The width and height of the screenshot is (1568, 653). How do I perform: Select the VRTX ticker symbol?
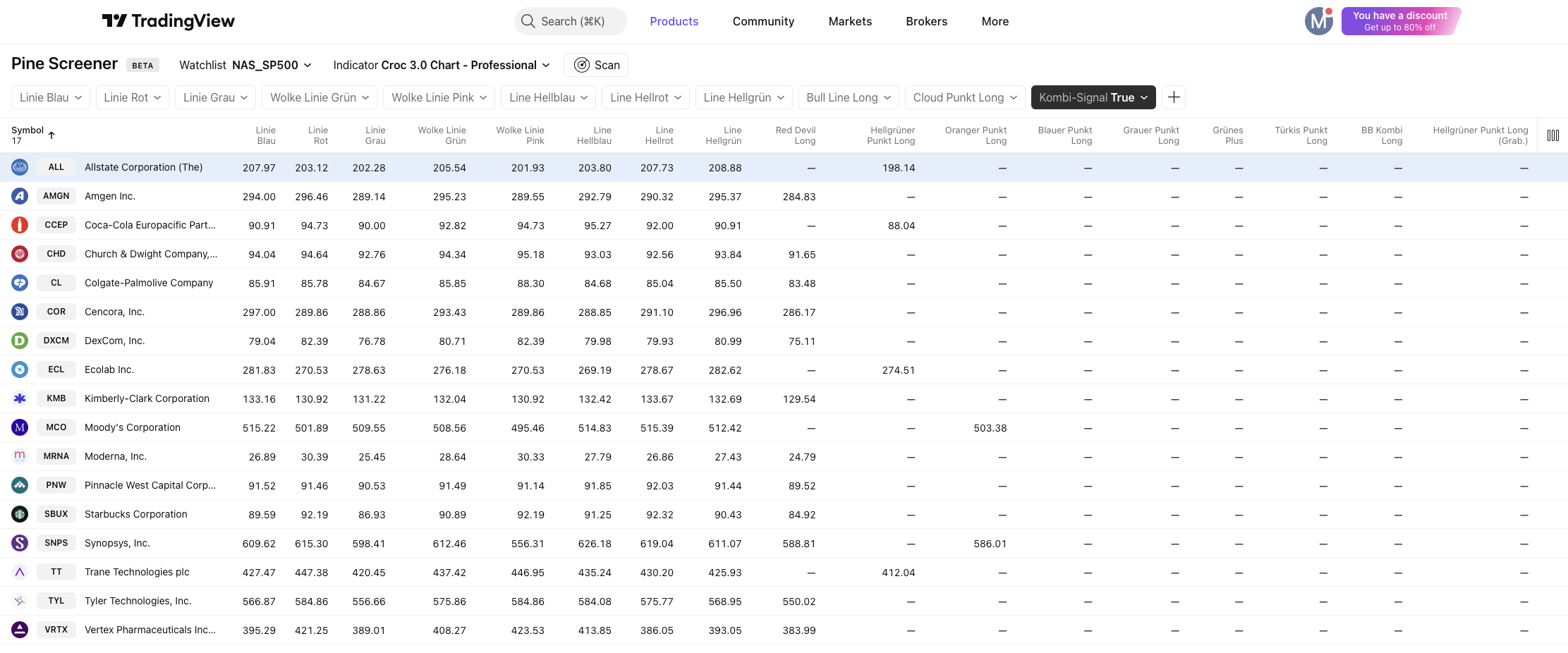coord(56,630)
